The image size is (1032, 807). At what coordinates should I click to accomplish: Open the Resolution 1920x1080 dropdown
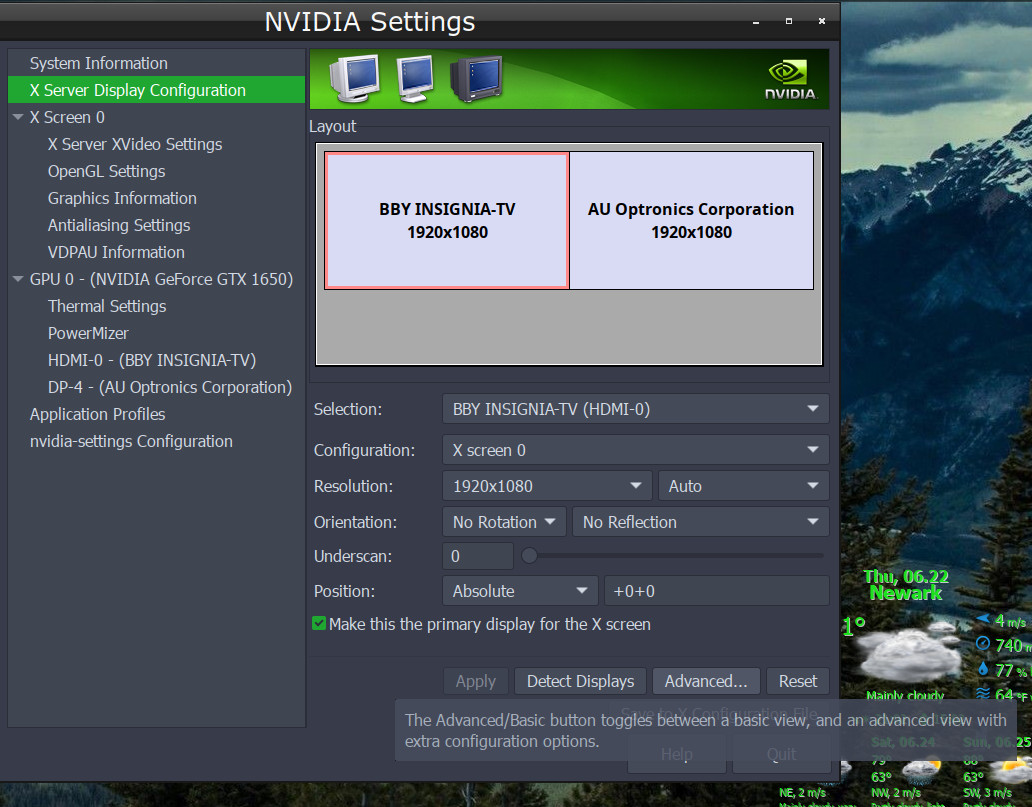pyautogui.click(x=547, y=486)
